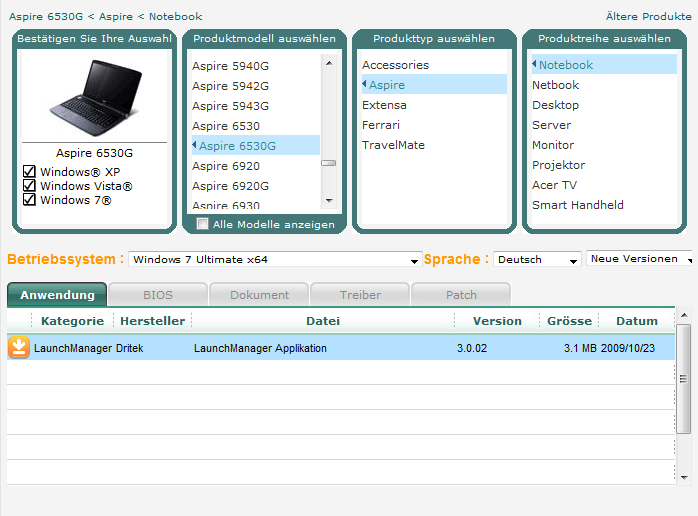Open the Ältere Produkte link
The image size is (698, 516).
click(x=649, y=16)
